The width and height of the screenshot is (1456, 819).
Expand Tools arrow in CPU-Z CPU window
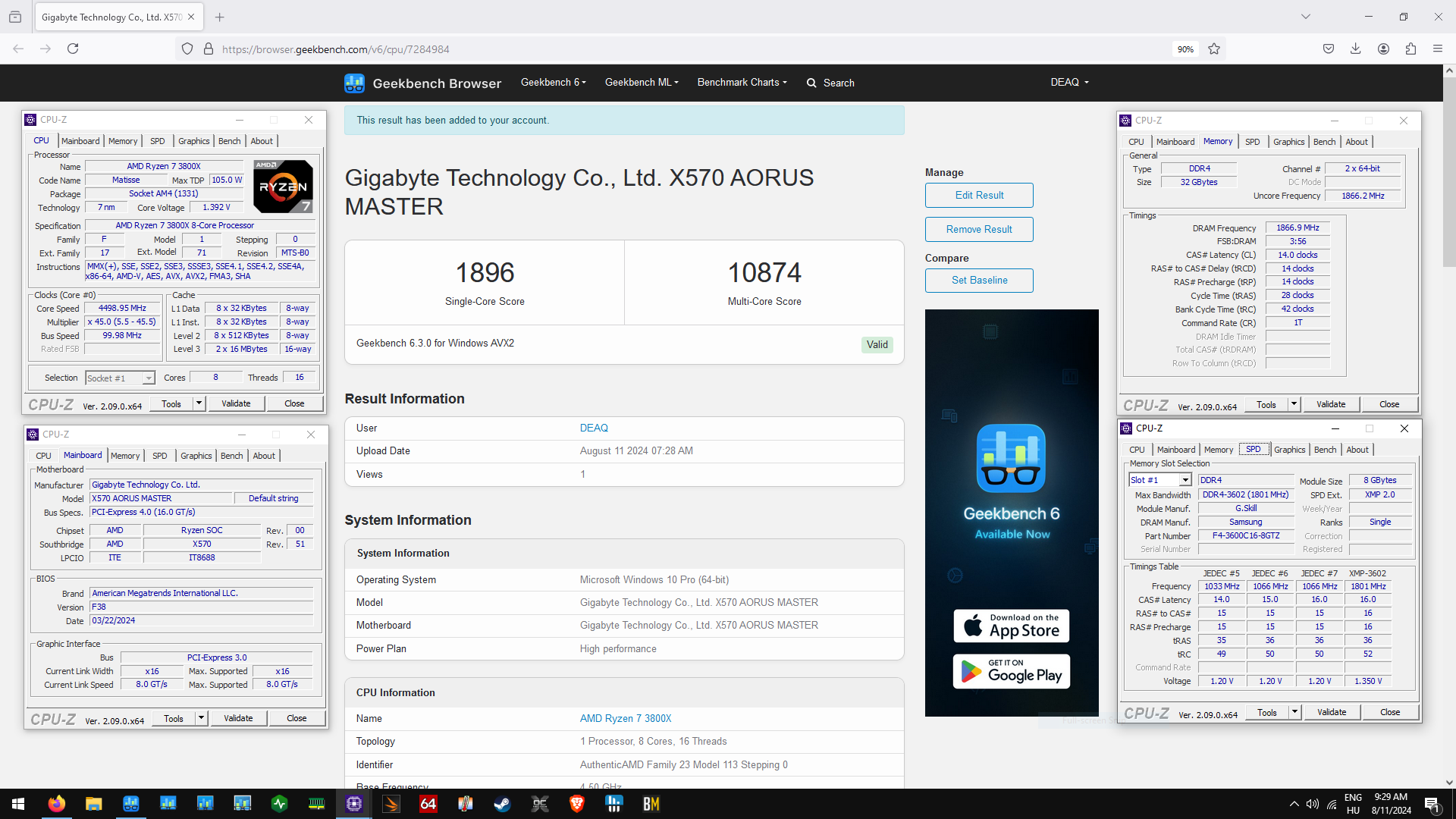pos(199,403)
